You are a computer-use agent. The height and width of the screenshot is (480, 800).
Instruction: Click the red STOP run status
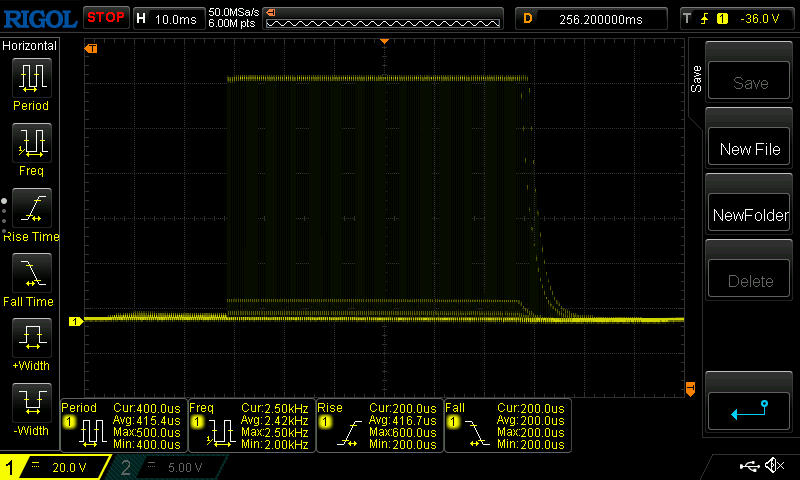click(x=105, y=17)
